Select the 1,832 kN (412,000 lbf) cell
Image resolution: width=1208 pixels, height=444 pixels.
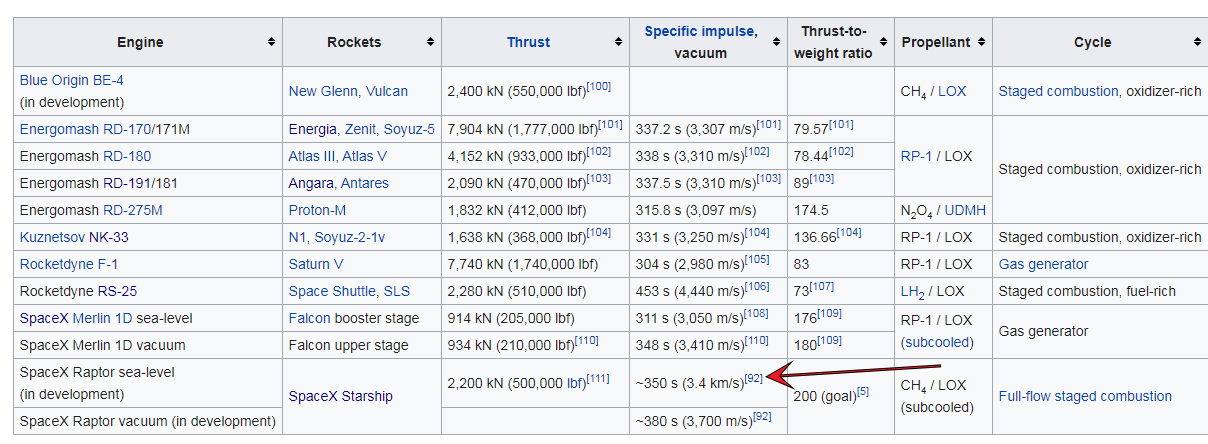point(535,210)
